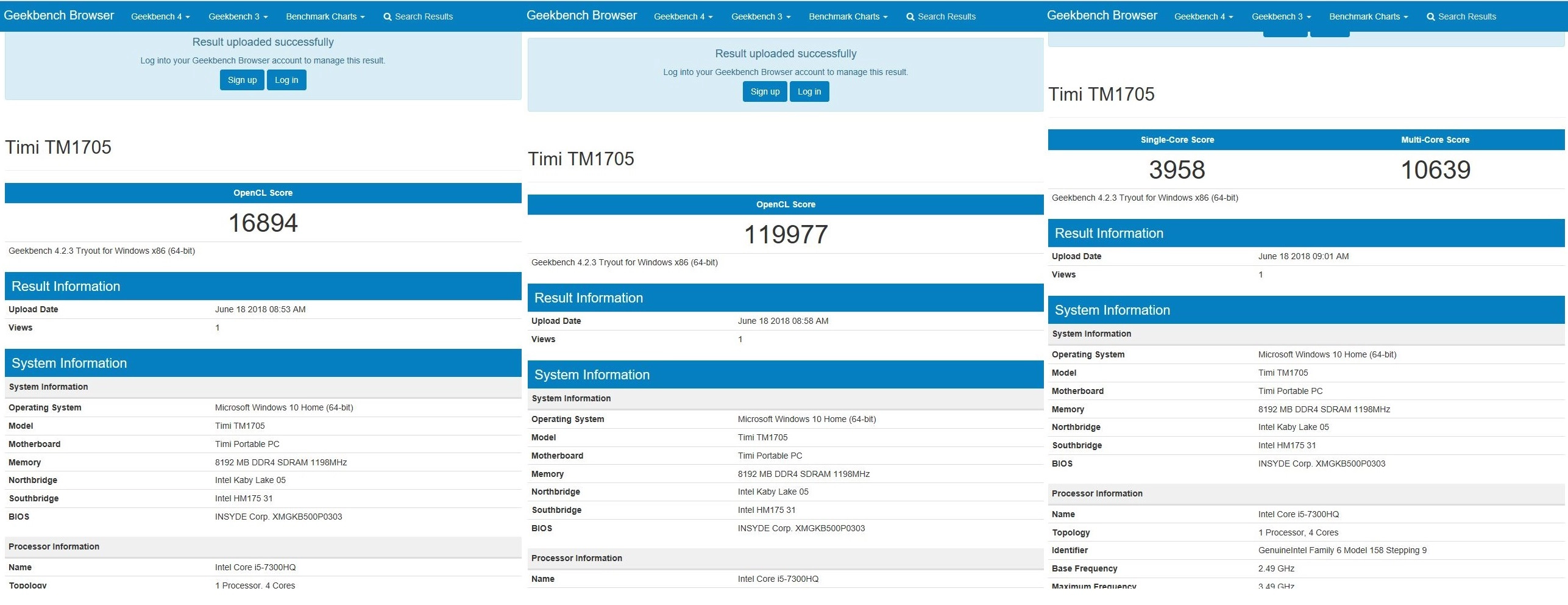Click upload date June 18 2018 08:53 AM
Screen dimensions: 1568x605
point(260,309)
